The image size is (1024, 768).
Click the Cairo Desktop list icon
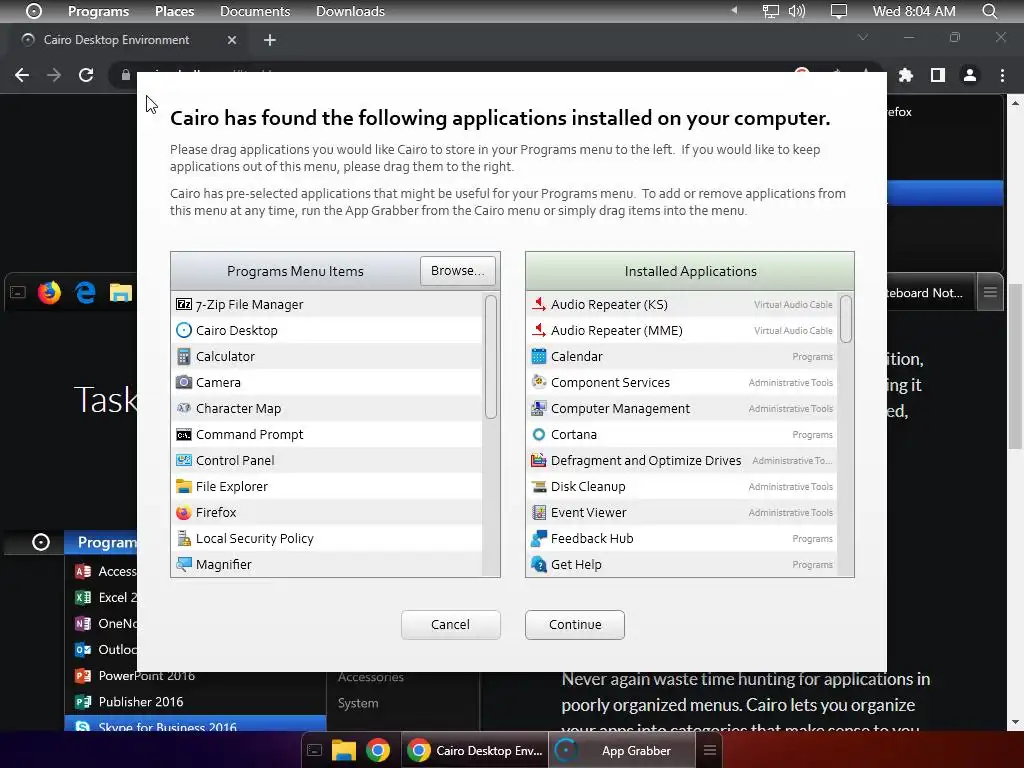point(184,330)
